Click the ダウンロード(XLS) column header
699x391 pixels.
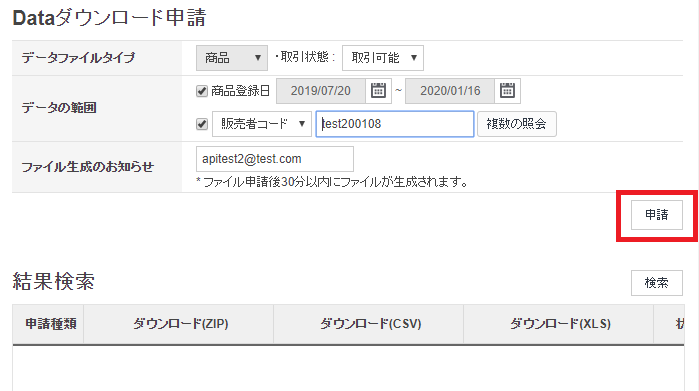pos(560,324)
